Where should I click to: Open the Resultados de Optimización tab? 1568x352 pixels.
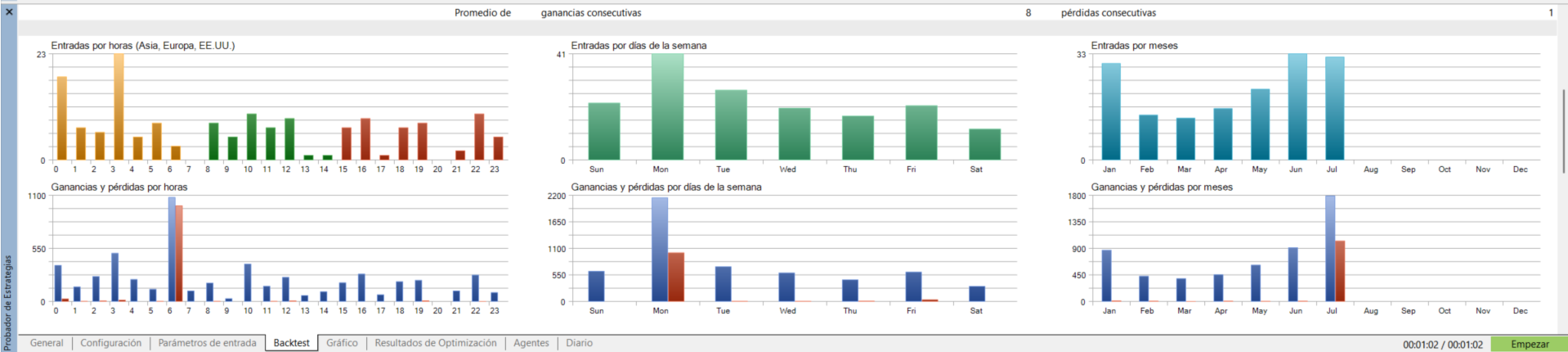(x=435, y=343)
